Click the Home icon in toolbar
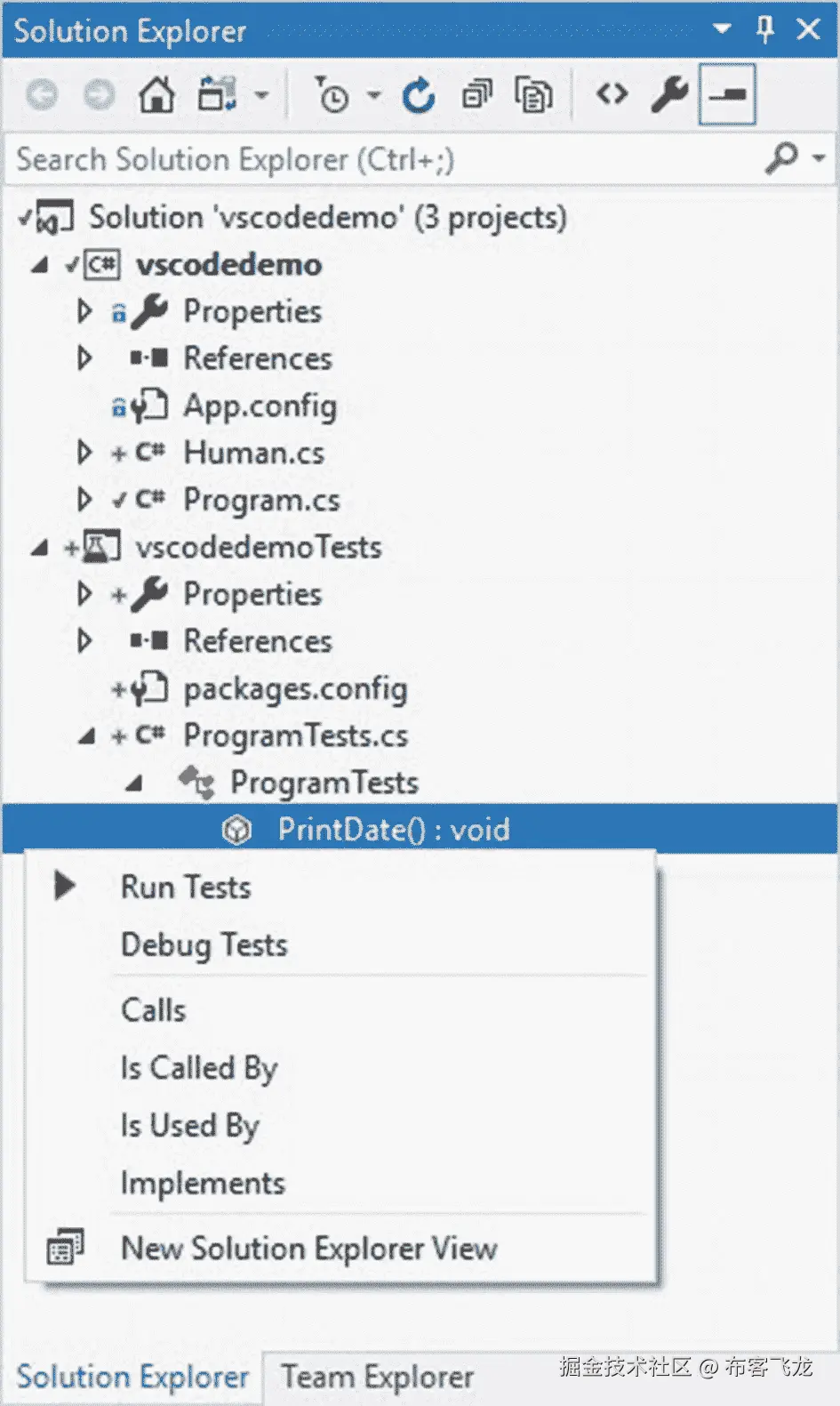The image size is (840, 1406). pyautogui.click(x=156, y=94)
